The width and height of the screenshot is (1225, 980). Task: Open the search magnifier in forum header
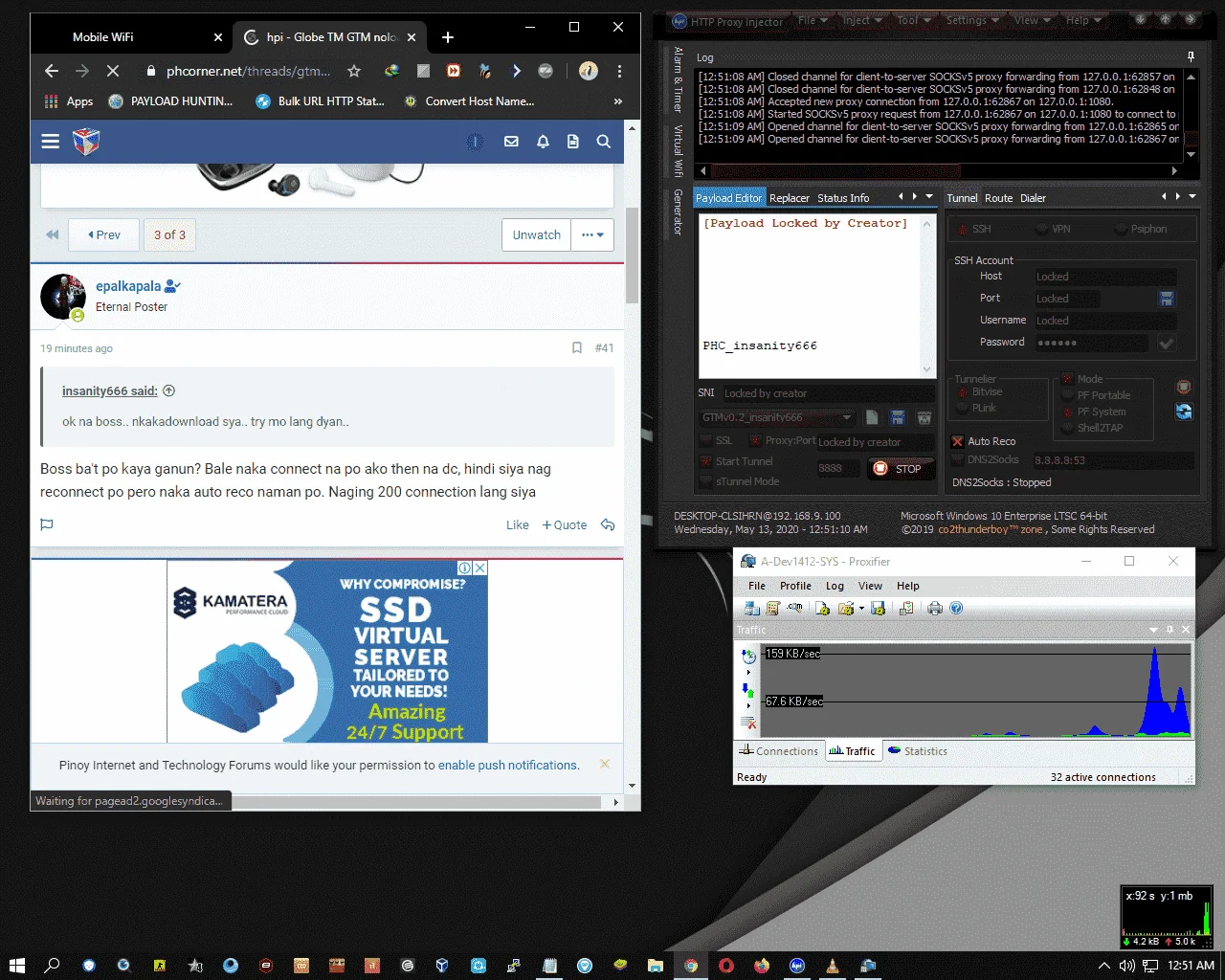point(603,142)
